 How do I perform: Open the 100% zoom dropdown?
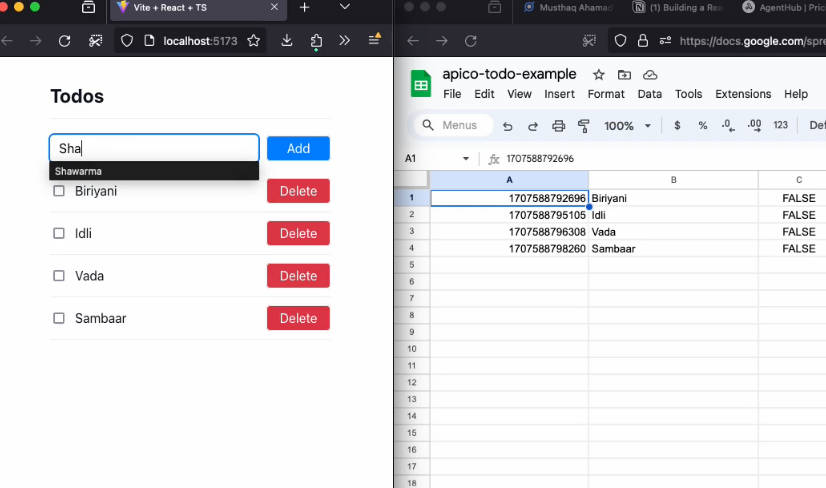tap(627, 126)
